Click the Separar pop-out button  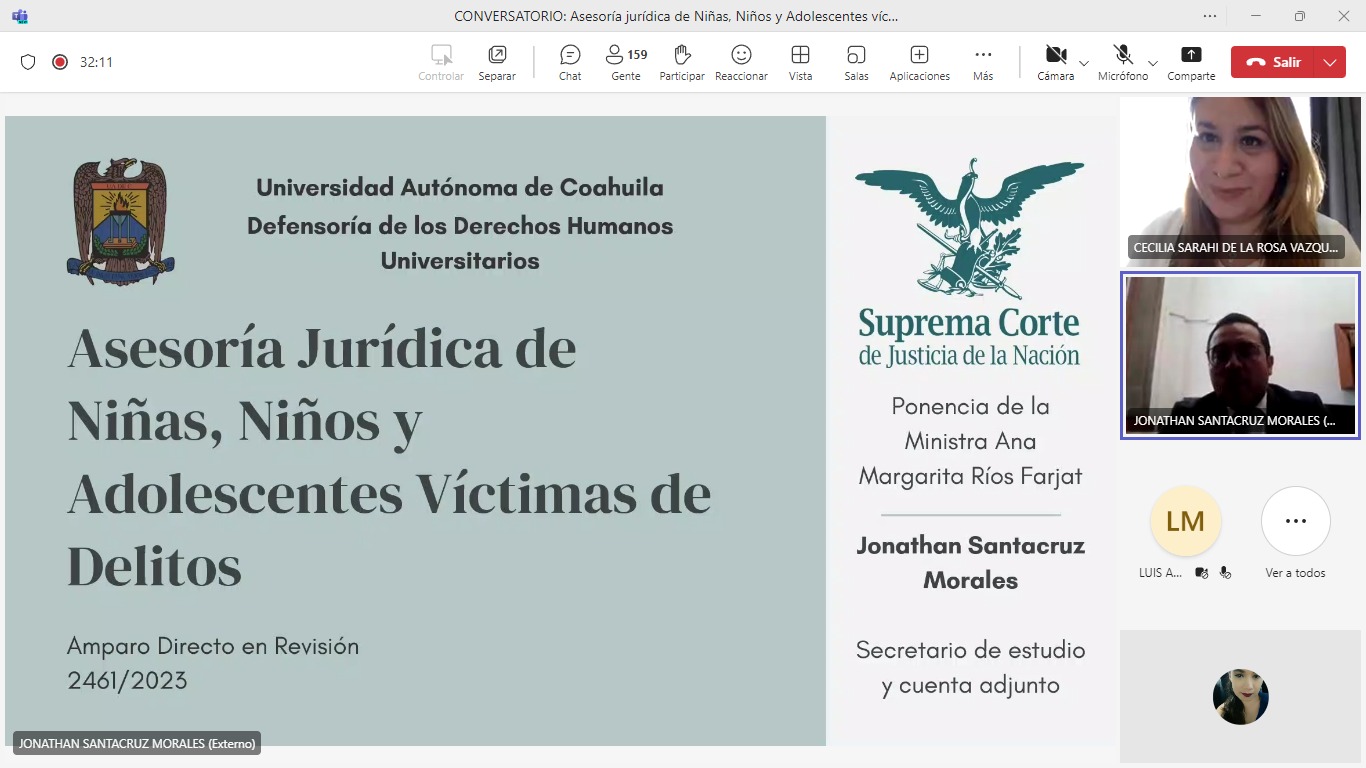click(497, 62)
